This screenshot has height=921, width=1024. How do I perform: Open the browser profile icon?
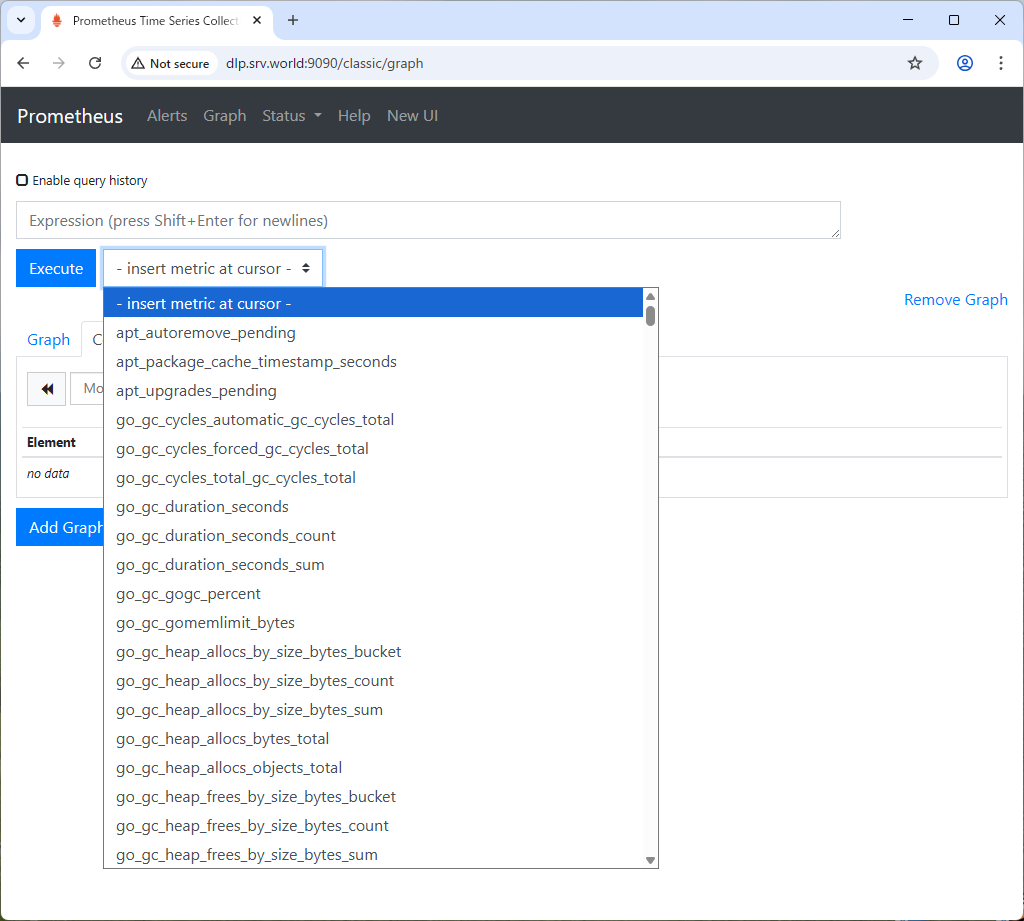point(964,63)
